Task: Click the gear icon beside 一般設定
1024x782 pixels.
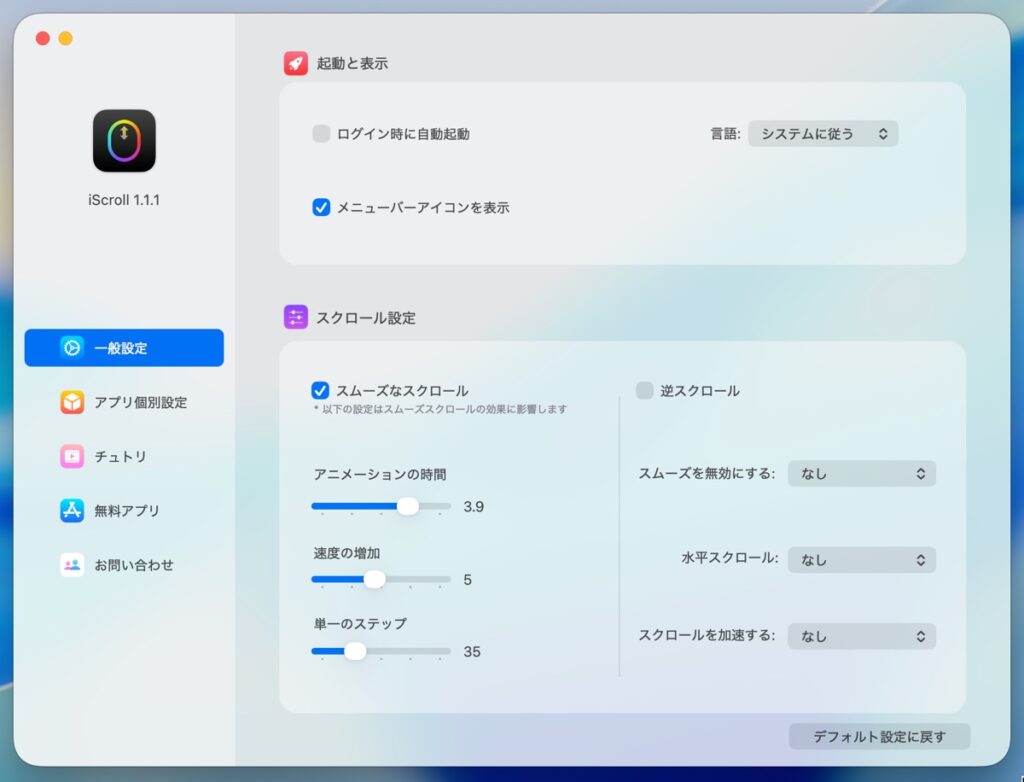Action: click(x=72, y=348)
